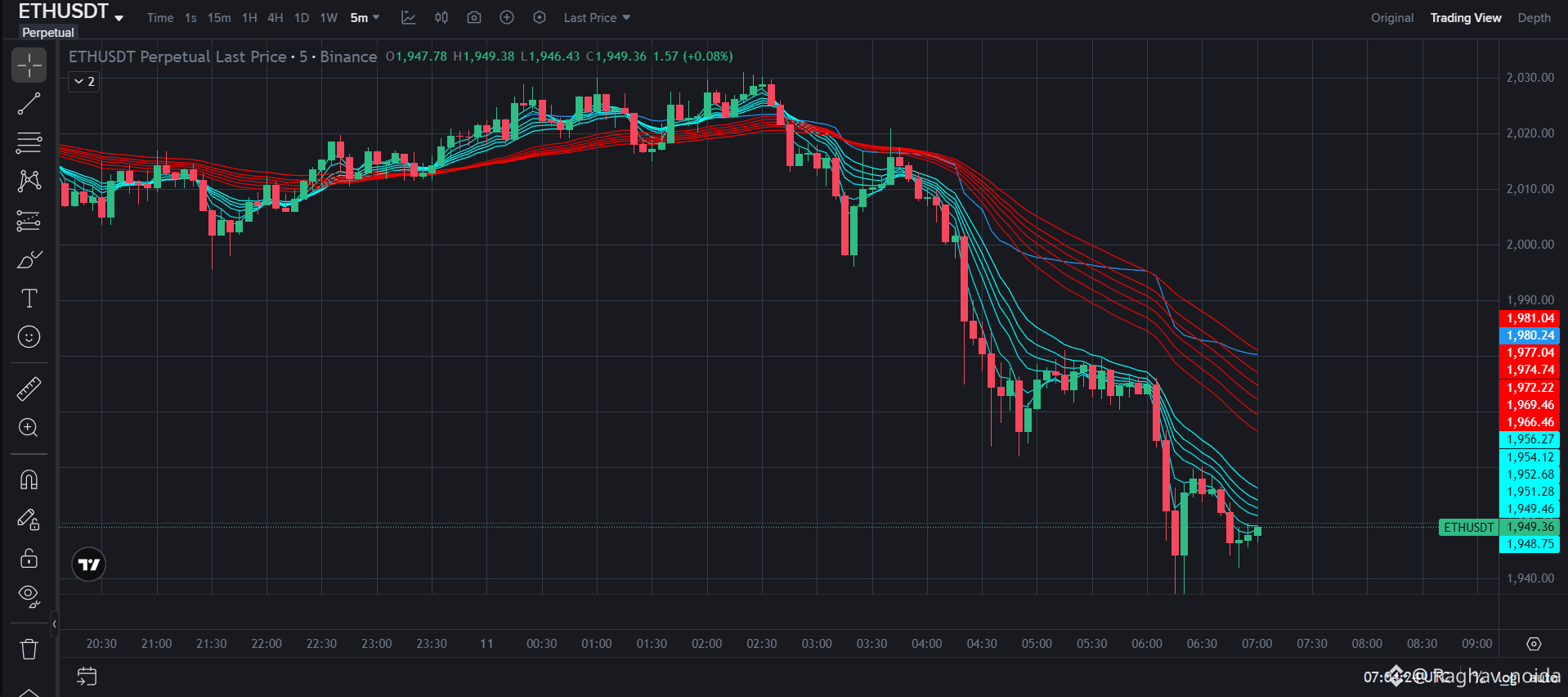Click the cyan 1,948.75 price label
The image size is (1568, 697).
pyautogui.click(x=1530, y=544)
